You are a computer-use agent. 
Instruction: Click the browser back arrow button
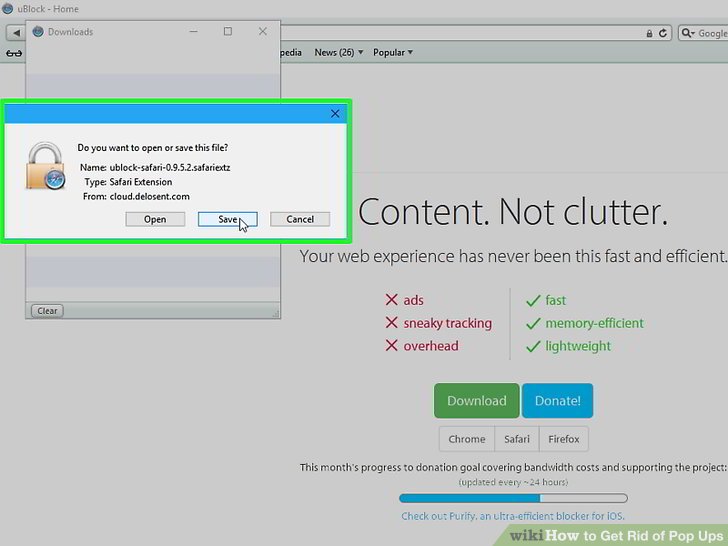click(16, 32)
